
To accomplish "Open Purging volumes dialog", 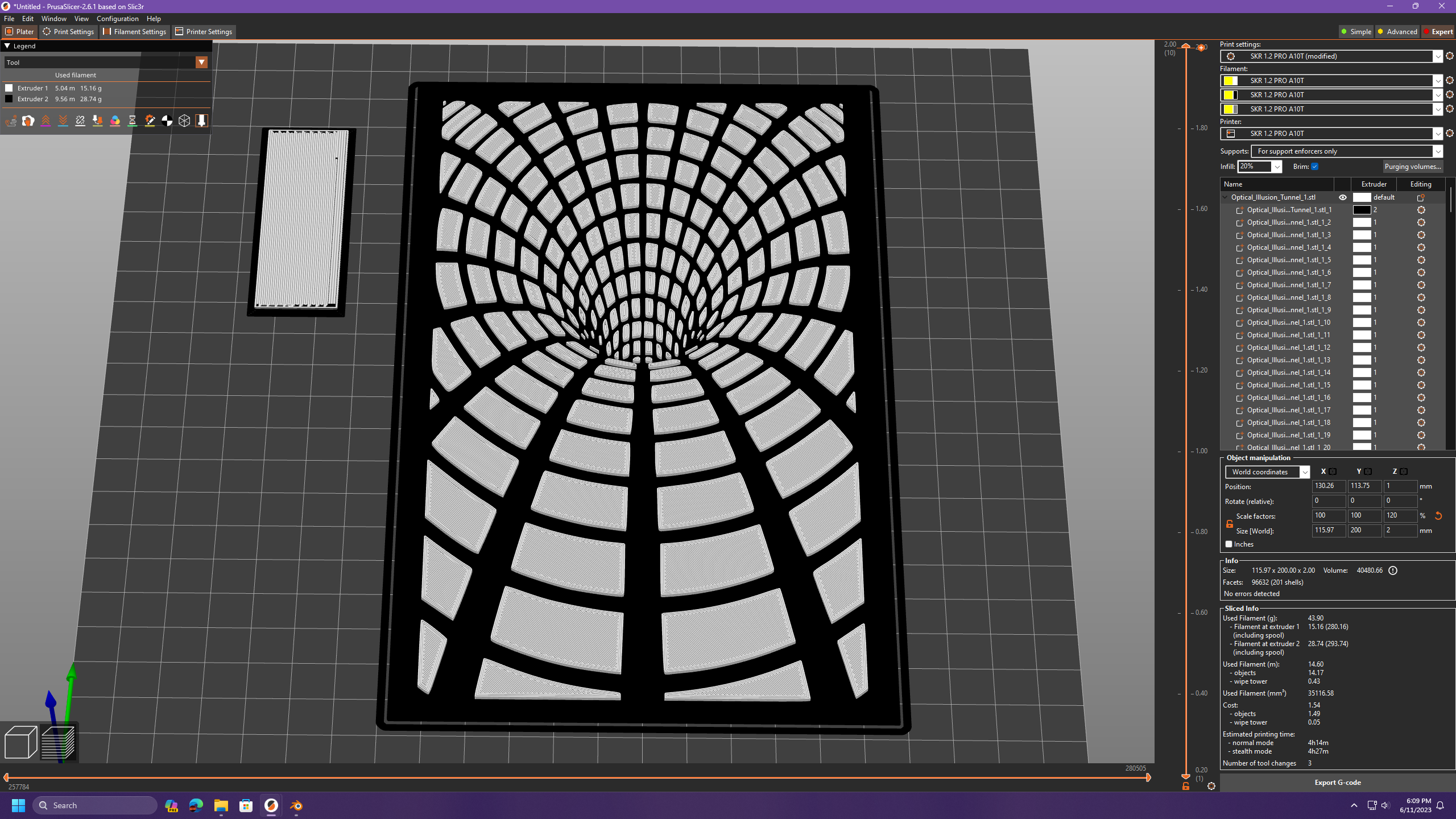I will point(1412,167).
